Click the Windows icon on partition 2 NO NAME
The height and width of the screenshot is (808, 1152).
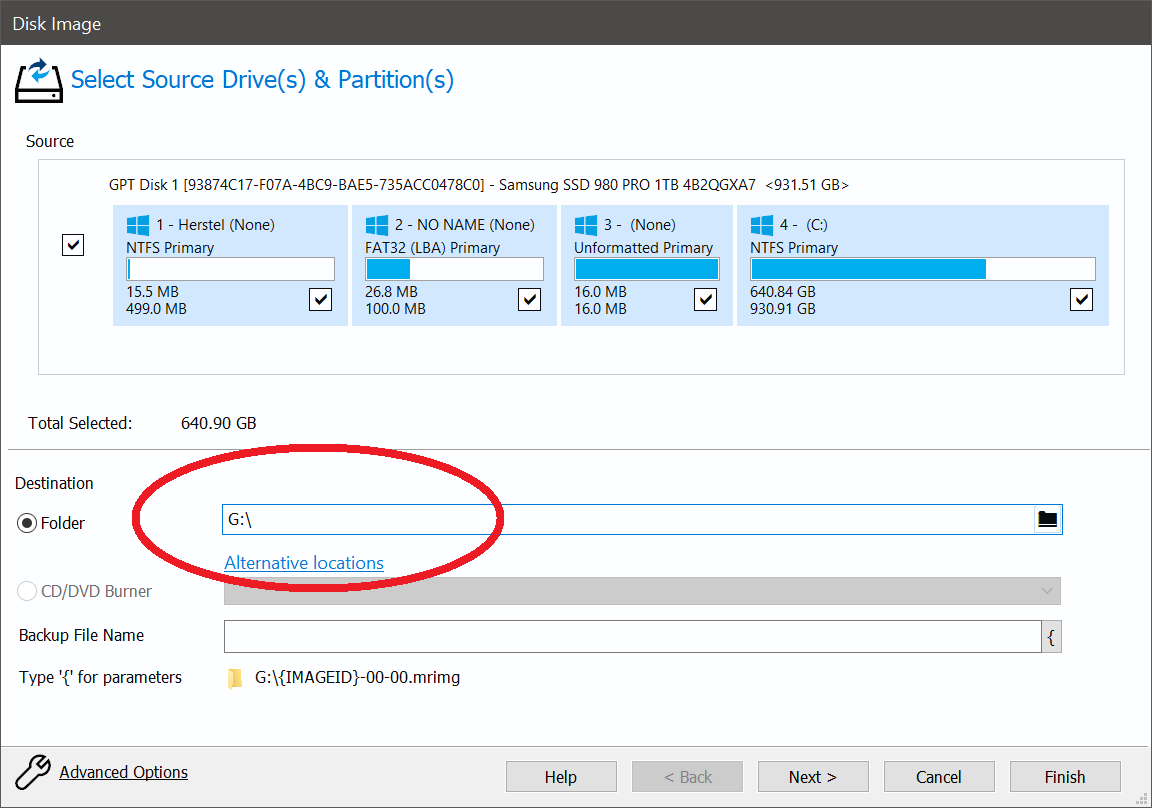[376, 225]
